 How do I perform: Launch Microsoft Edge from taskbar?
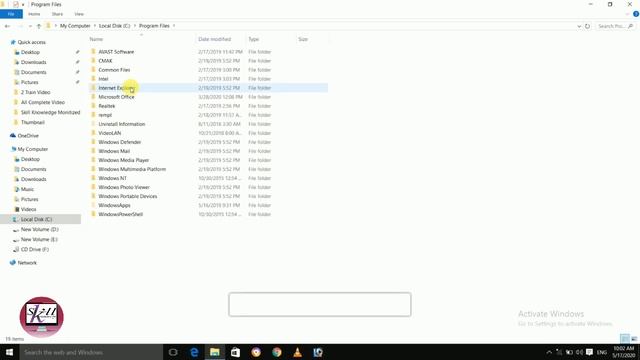[194, 352]
